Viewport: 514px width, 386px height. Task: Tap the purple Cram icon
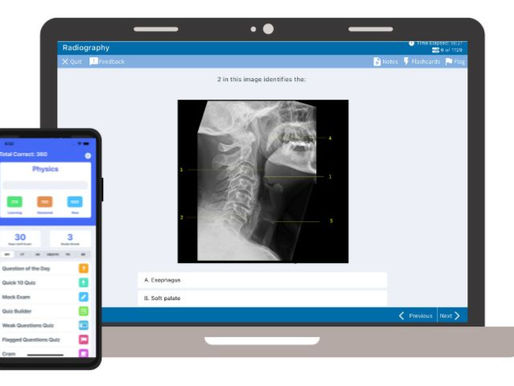click(x=84, y=353)
